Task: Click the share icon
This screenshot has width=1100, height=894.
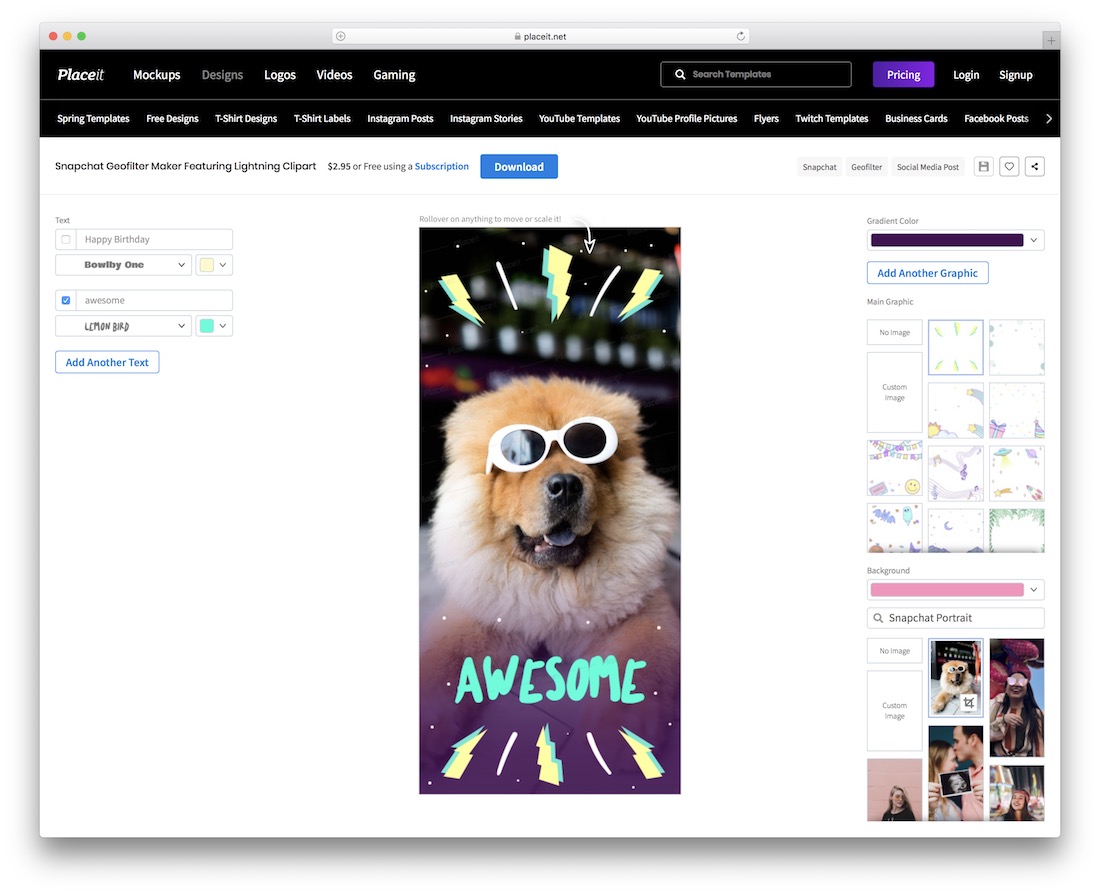Action: coord(1035,166)
